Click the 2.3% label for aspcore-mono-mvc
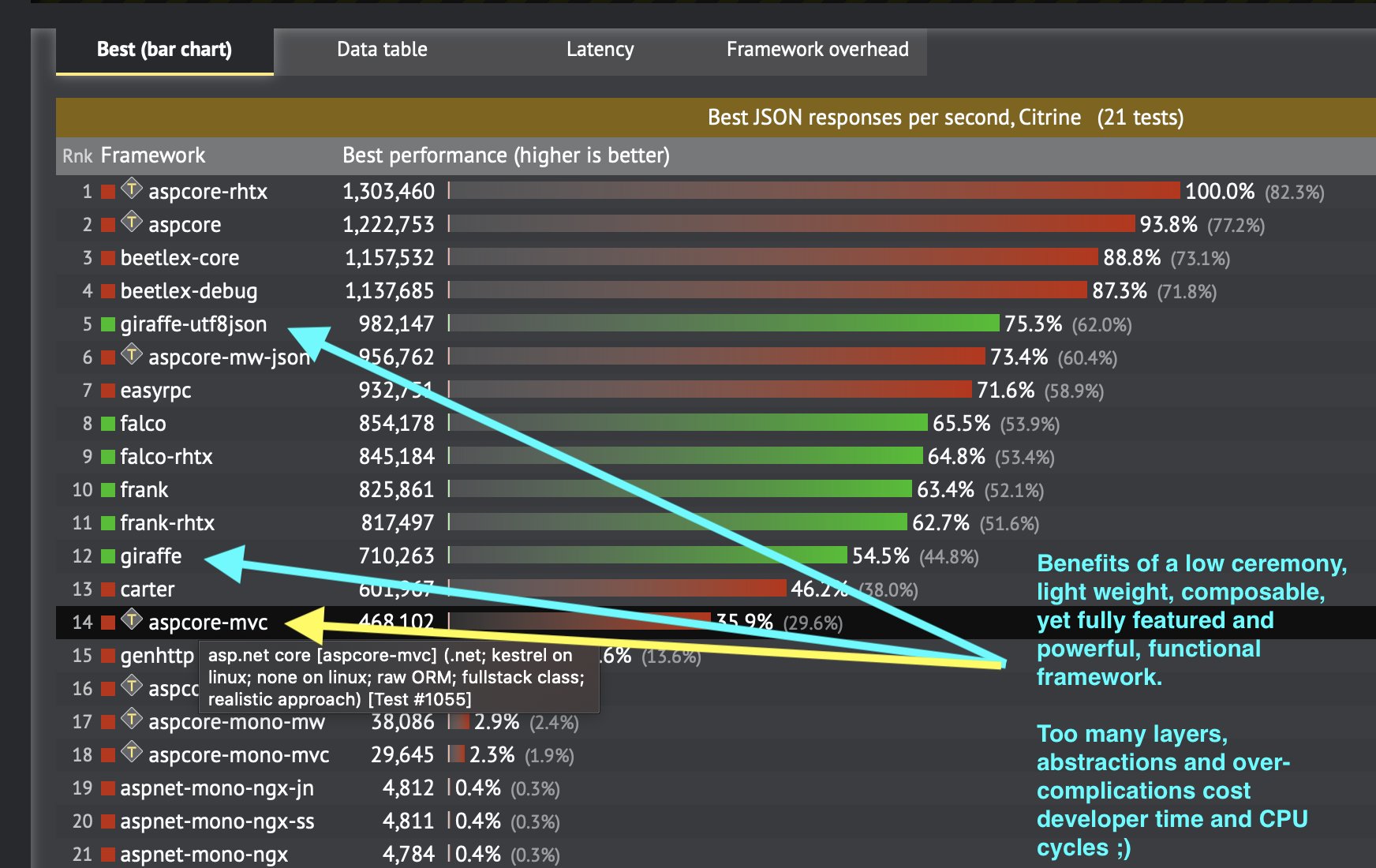This screenshot has width=1376, height=868. tap(492, 755)
